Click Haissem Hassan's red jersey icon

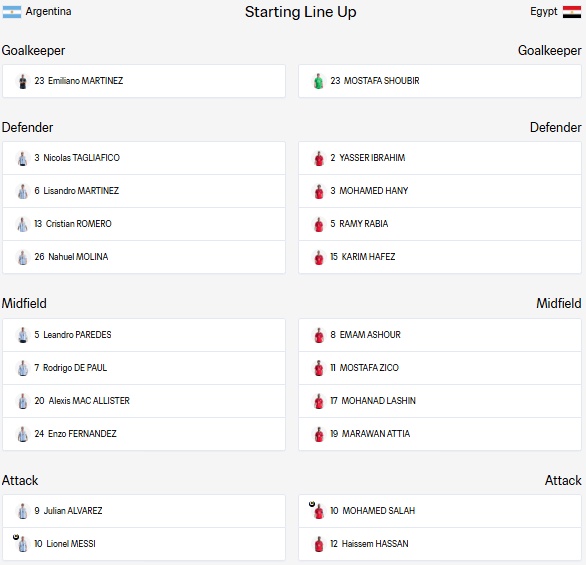tap(319, 544)
